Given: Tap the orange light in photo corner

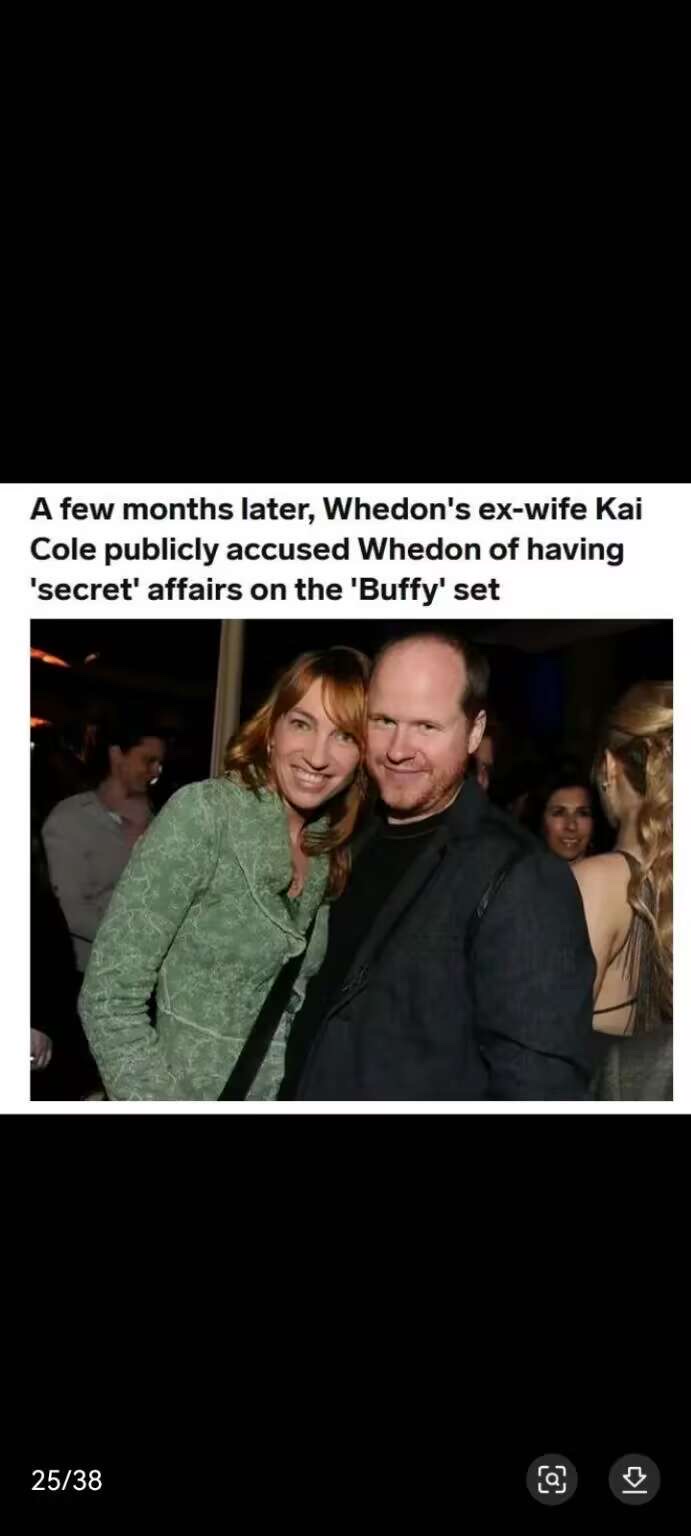Looking at the screenshot, I should 48,657.
